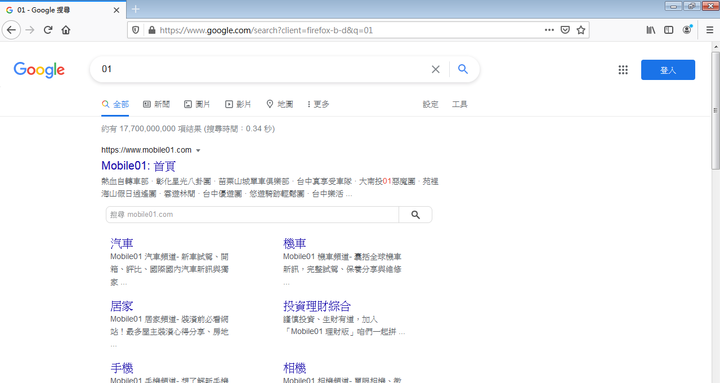Select the 全部 results tab
720x383 pixels.
tap(115, 104)
